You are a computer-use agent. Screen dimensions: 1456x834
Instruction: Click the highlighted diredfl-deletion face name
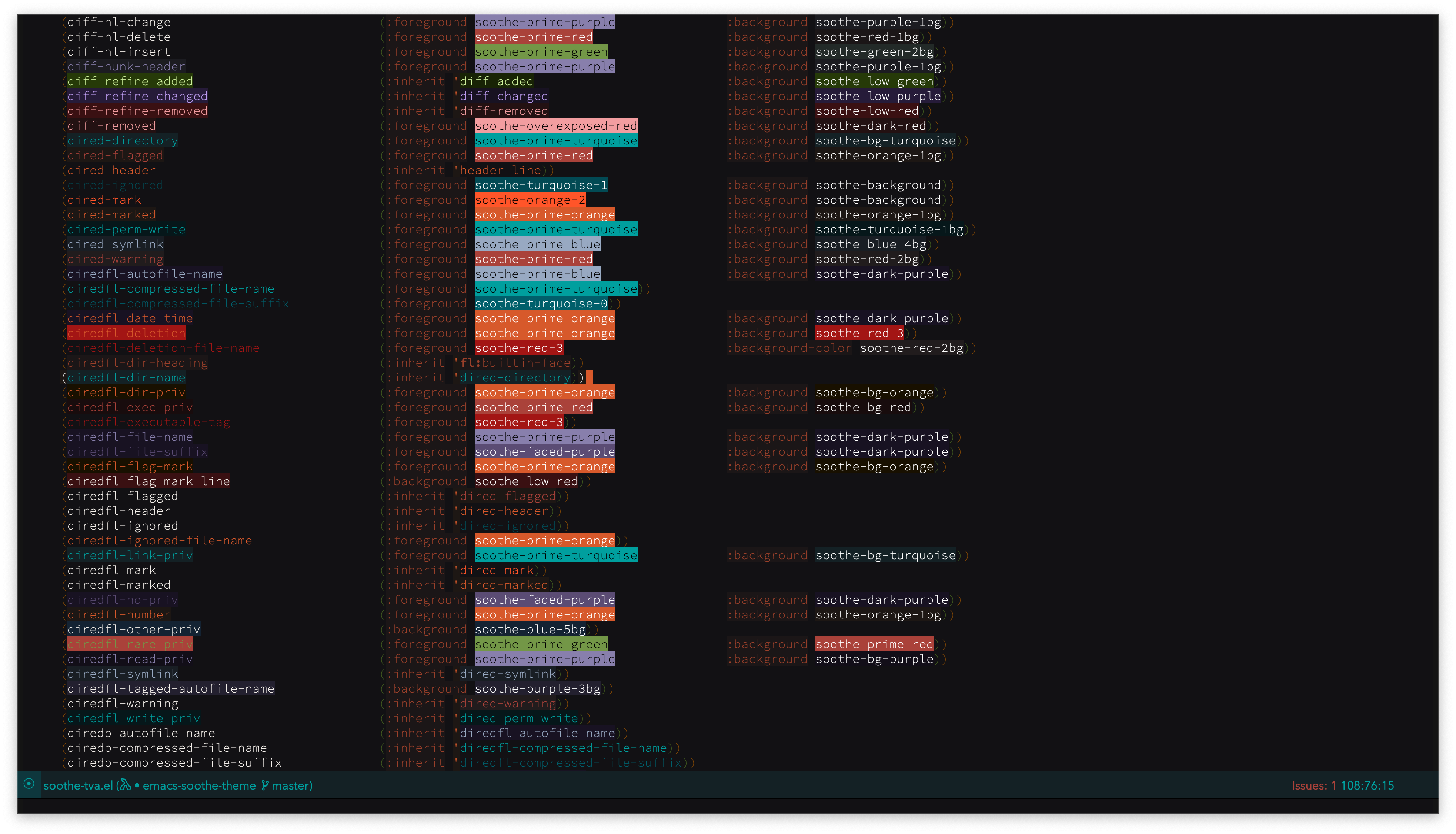127,333
